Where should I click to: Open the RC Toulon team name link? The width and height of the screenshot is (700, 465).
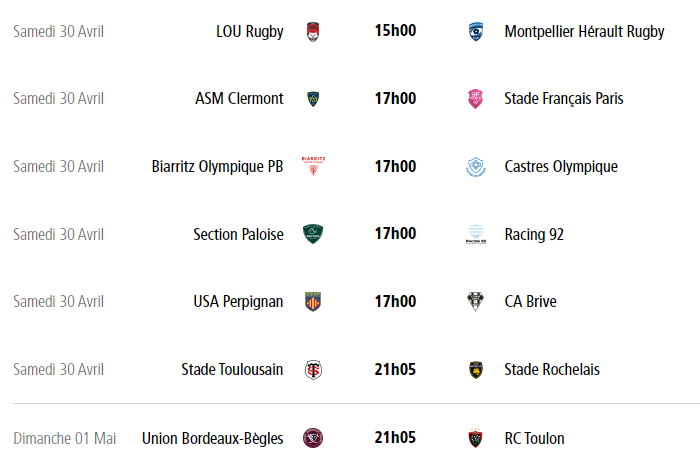pyautogui.click(x=534, y=438)
